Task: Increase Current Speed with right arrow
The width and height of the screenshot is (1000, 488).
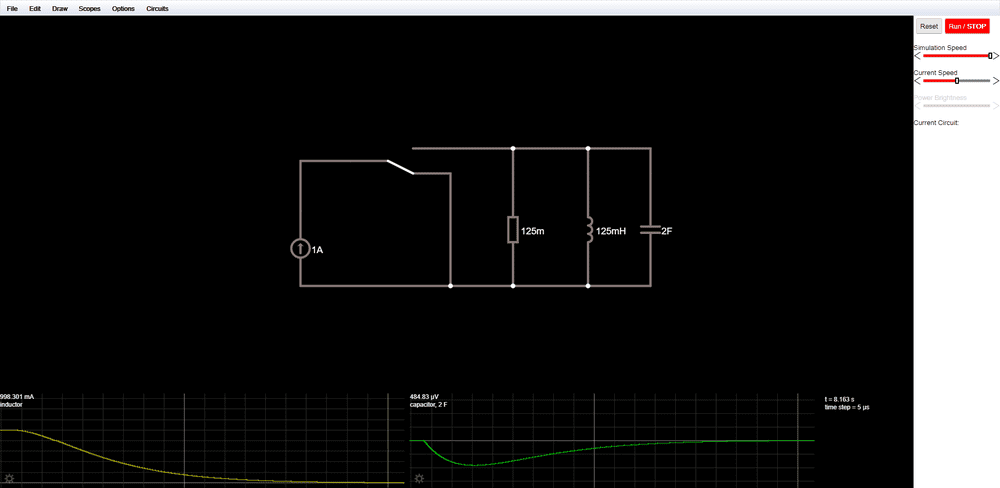Action: tap(996, 81)
